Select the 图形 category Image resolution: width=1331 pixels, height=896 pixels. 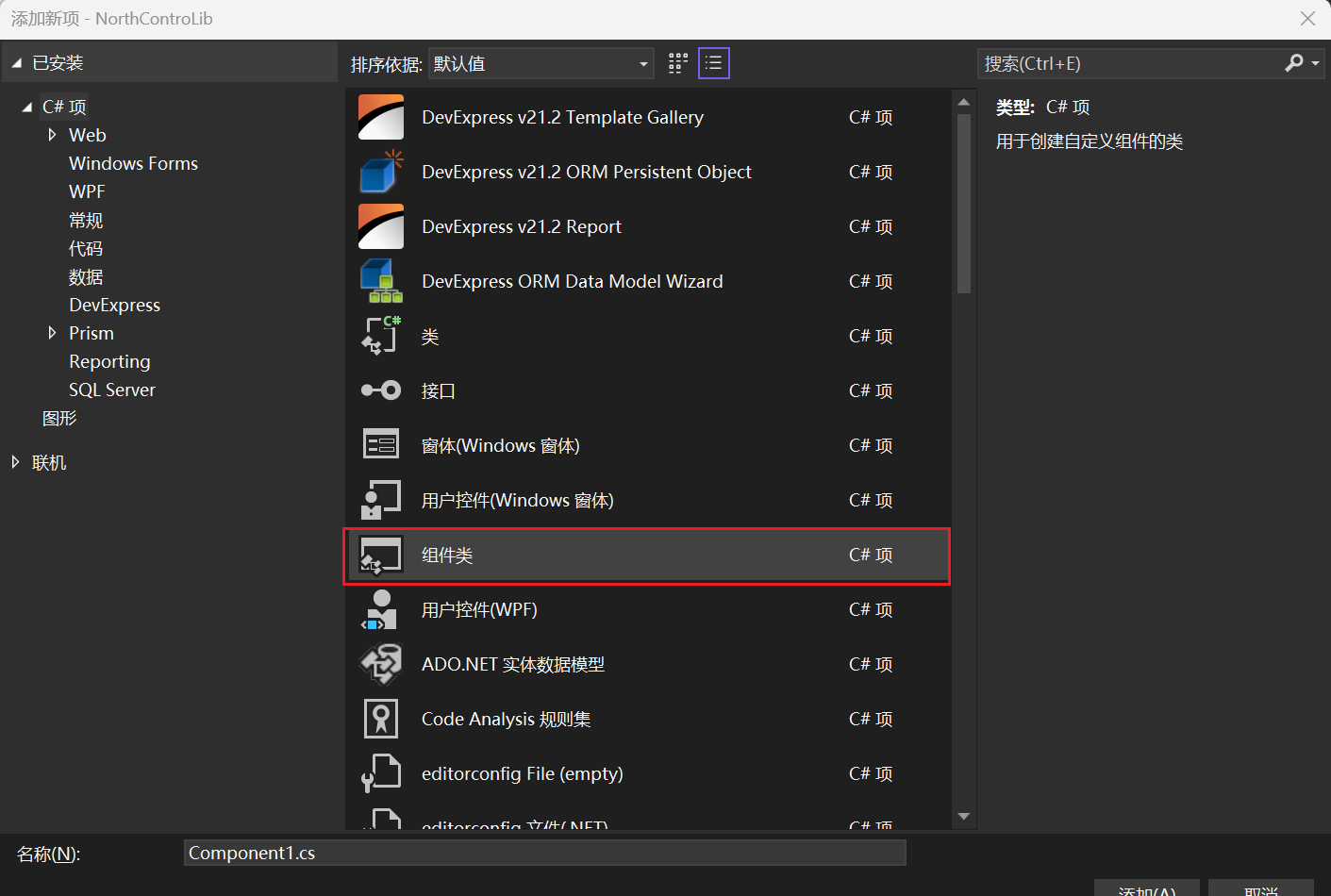tap(59, 418)
